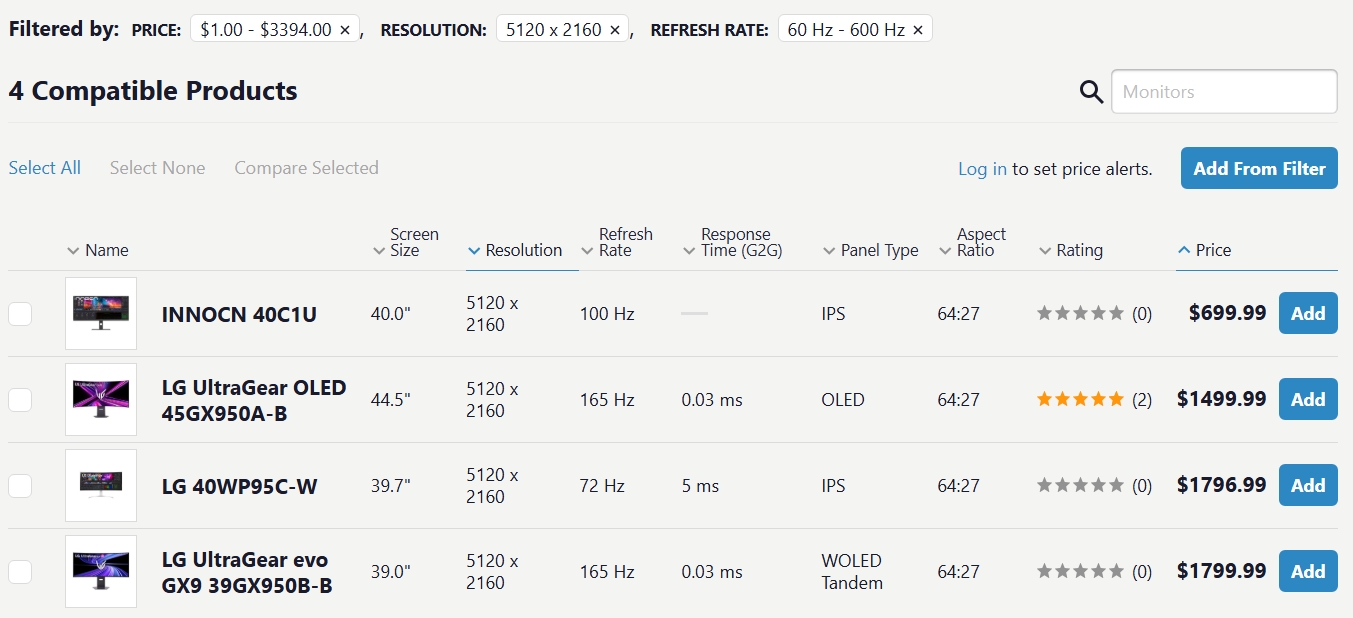
Task: Click the Select None link
Action: click(x=157, y=168)
